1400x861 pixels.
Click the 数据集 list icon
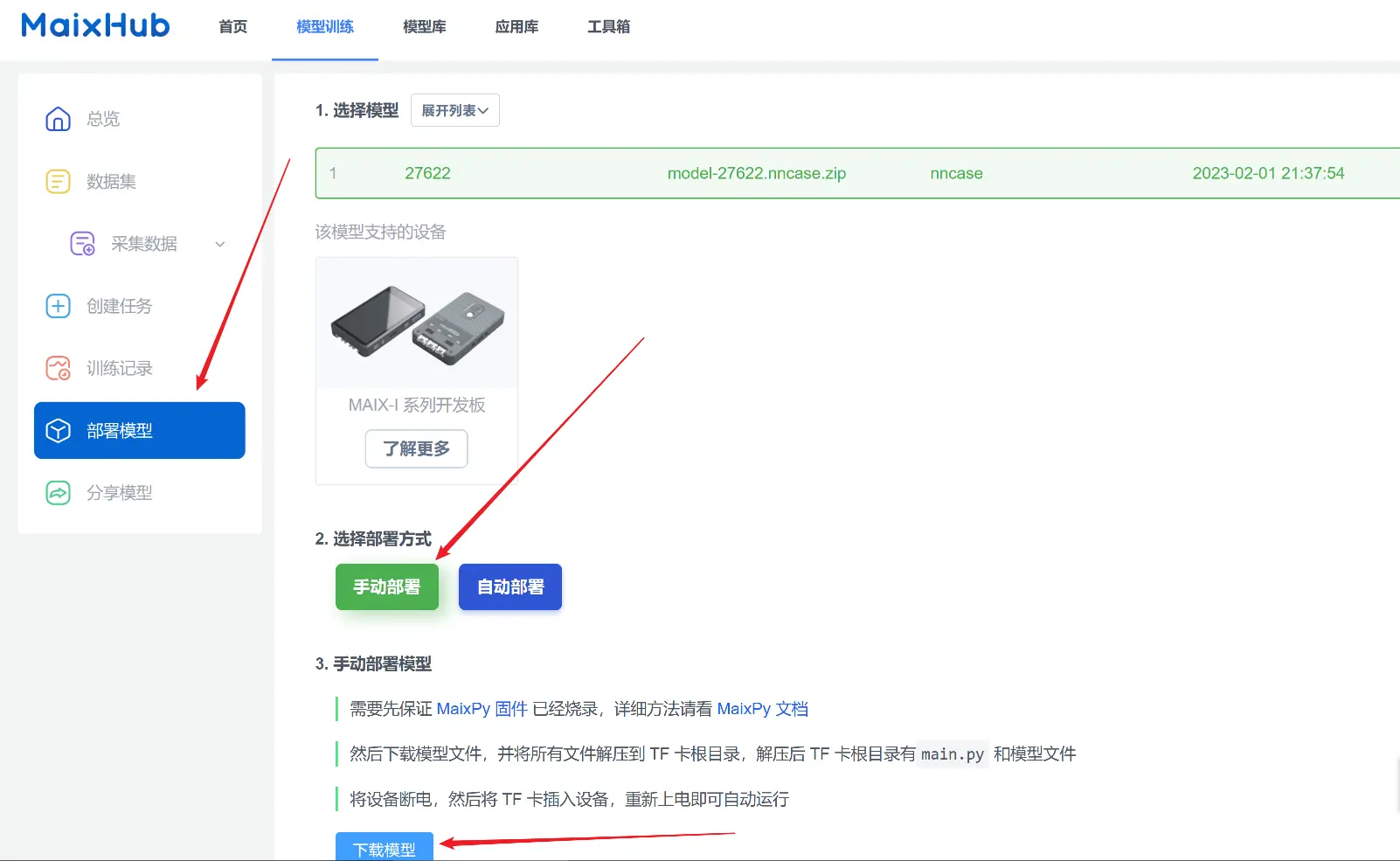[x=58, y=182]
